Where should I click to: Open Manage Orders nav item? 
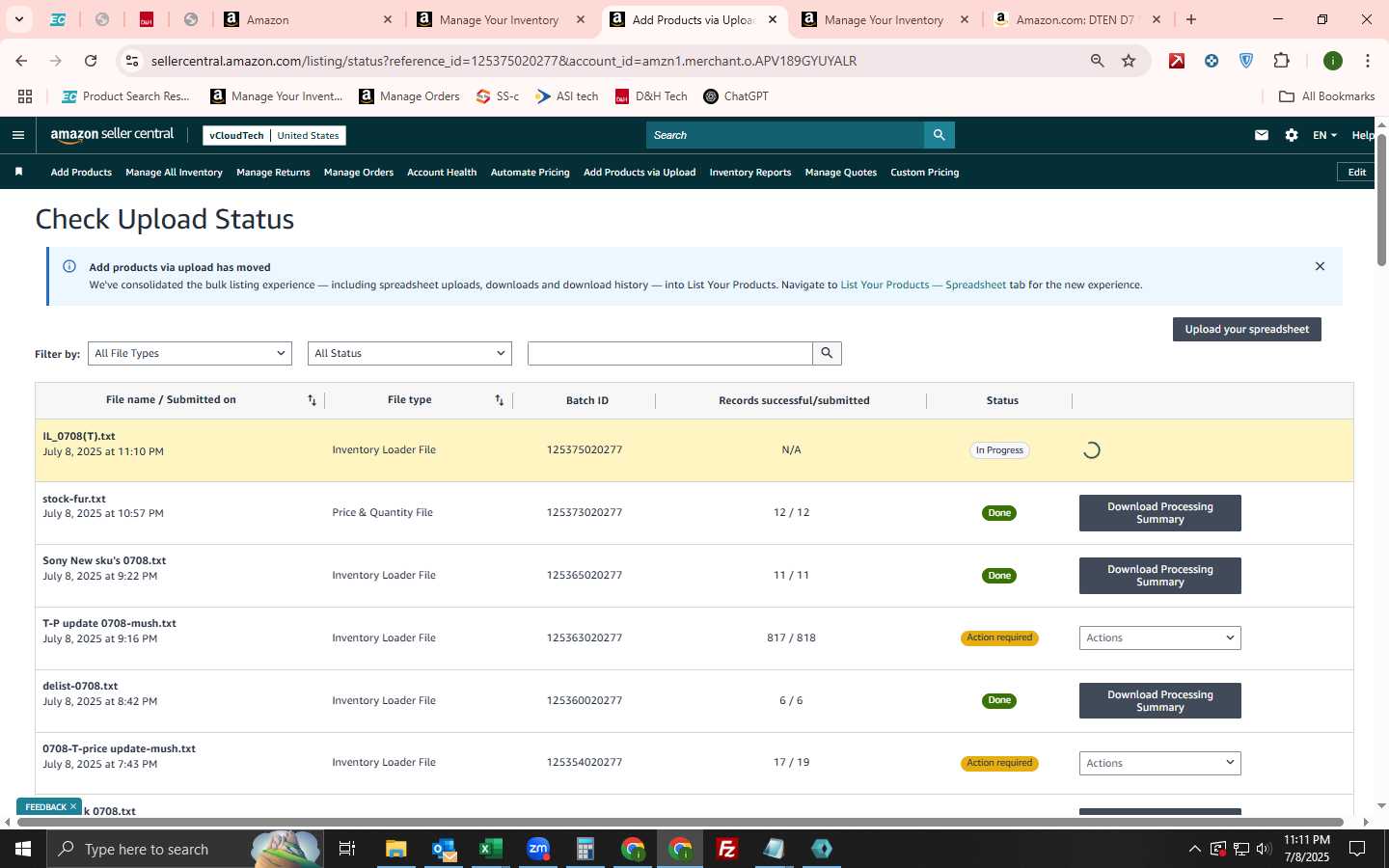[359, 173]
